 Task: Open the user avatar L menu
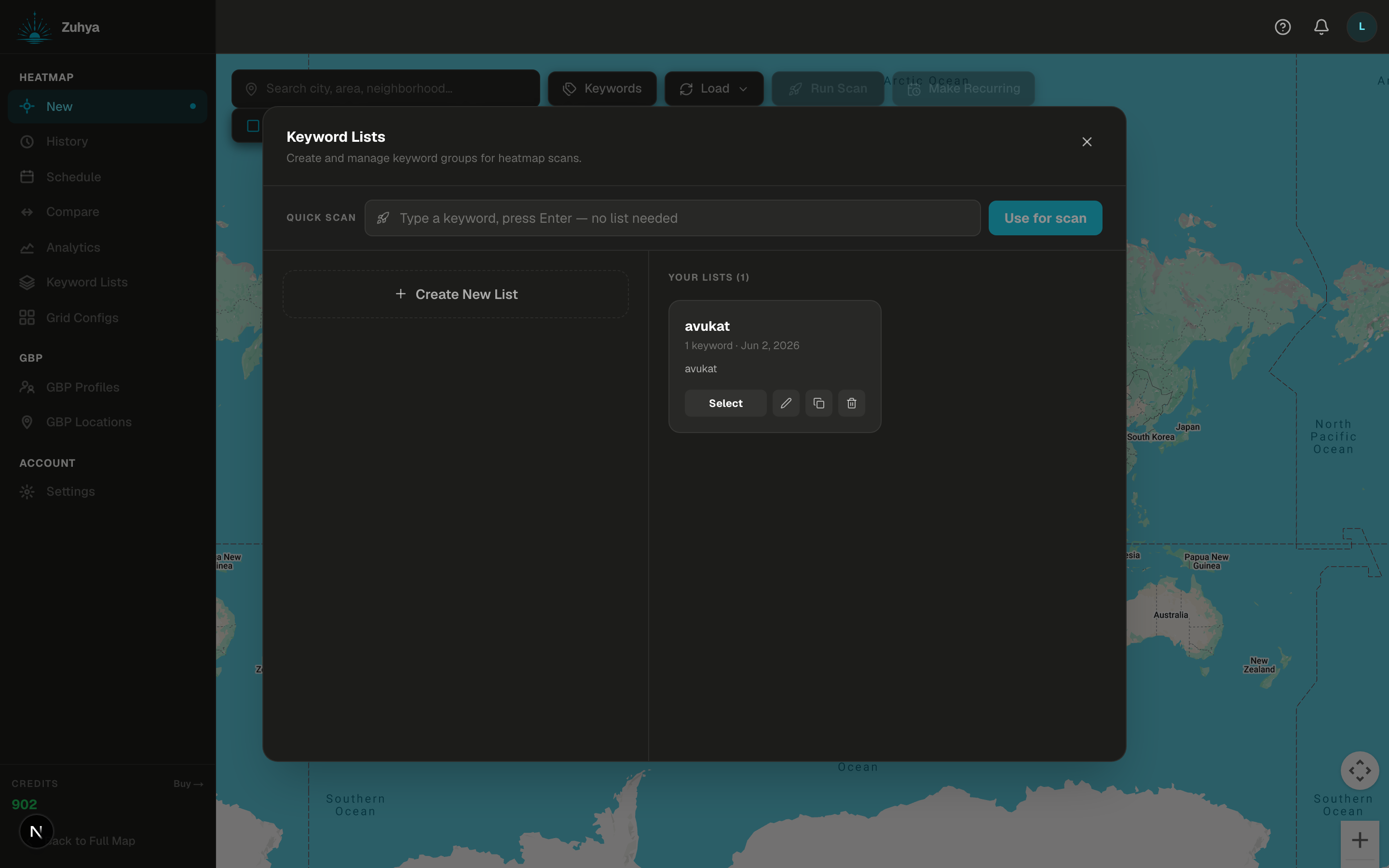coord(1362,27)
